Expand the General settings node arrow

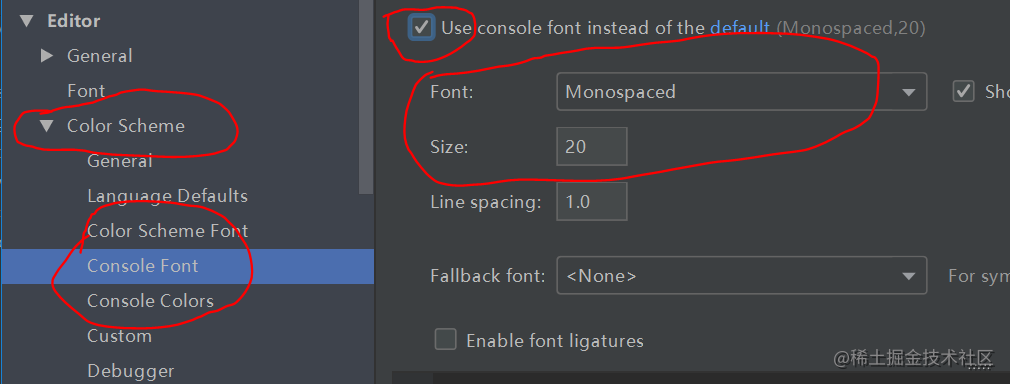(x=46, y=56)
